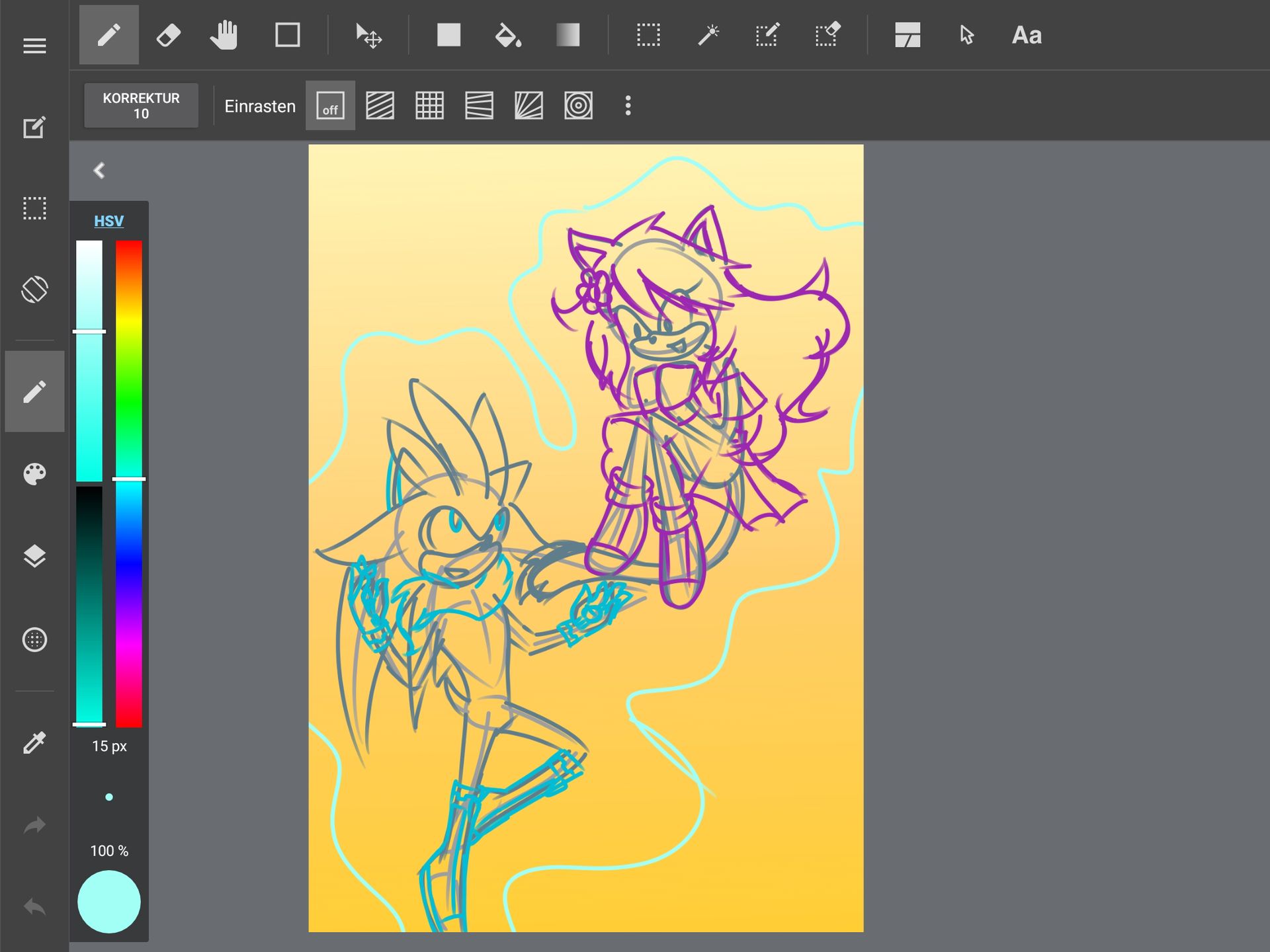This screenshot has height=952, width=1270.
Task: Select the Move/Transform tool
Action: tap(368, 35)
